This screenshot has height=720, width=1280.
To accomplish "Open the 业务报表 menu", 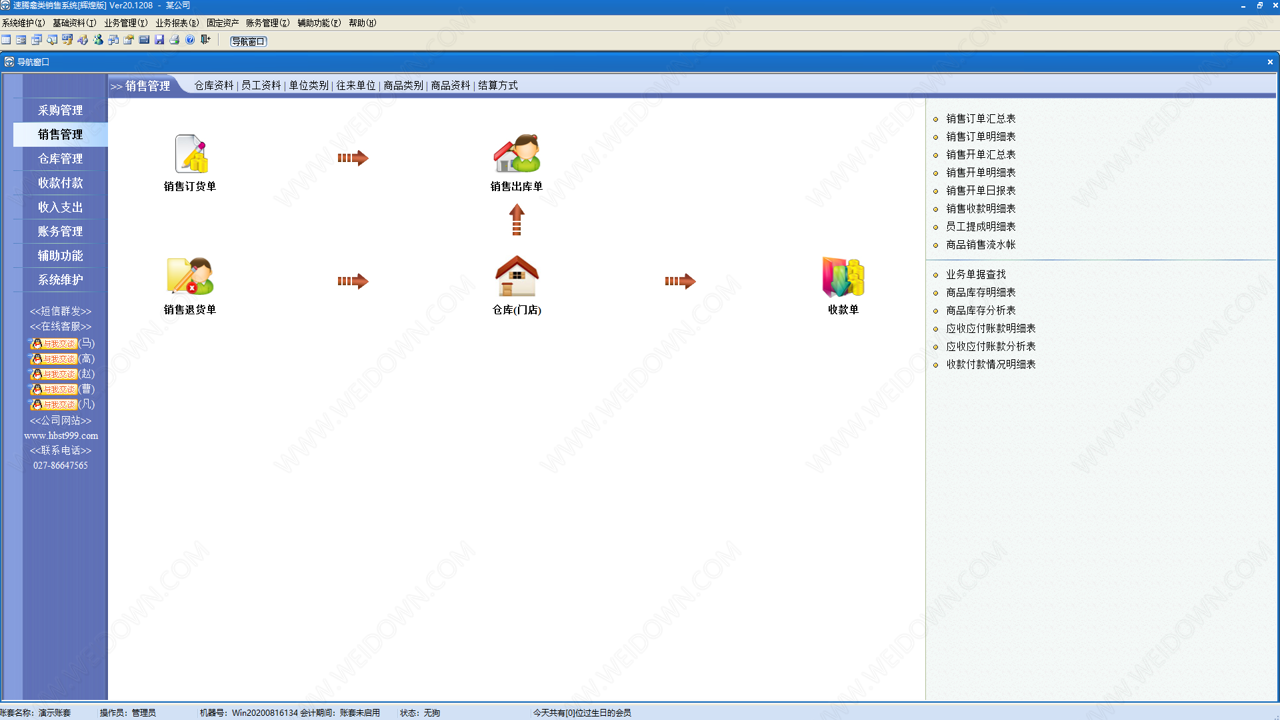I will [177, 22].
